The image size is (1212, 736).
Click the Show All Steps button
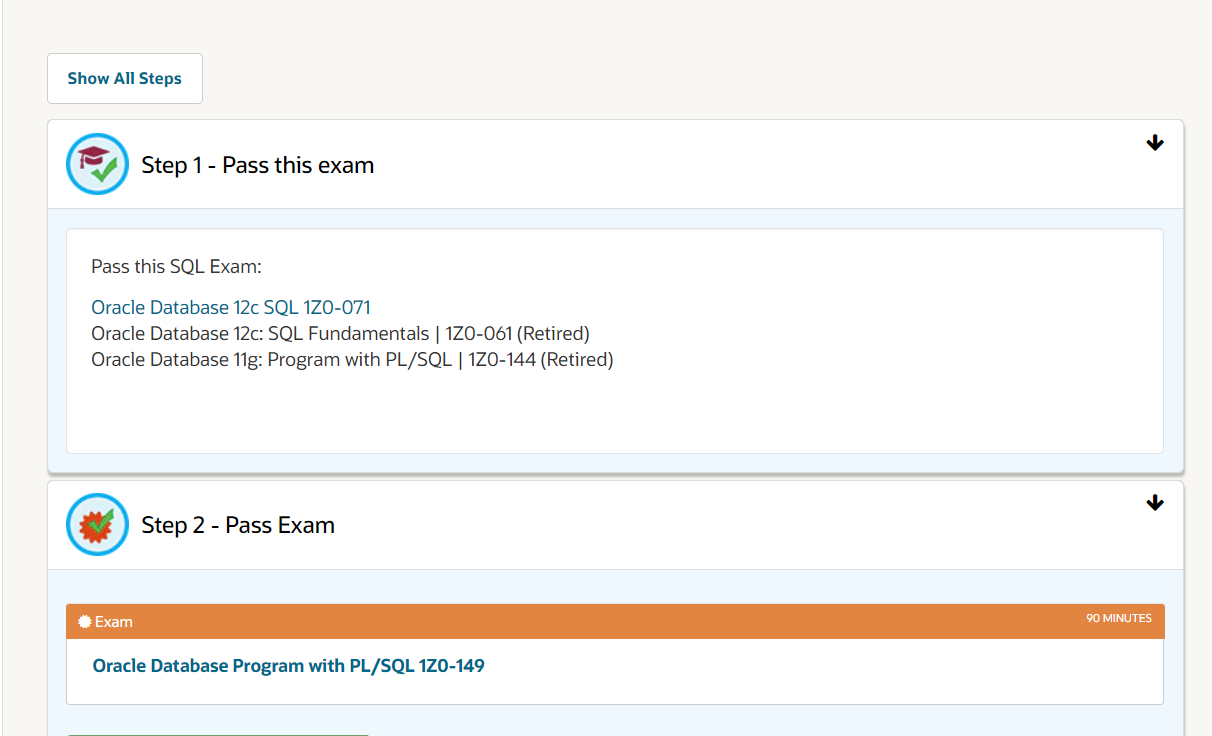coord(125,78)
